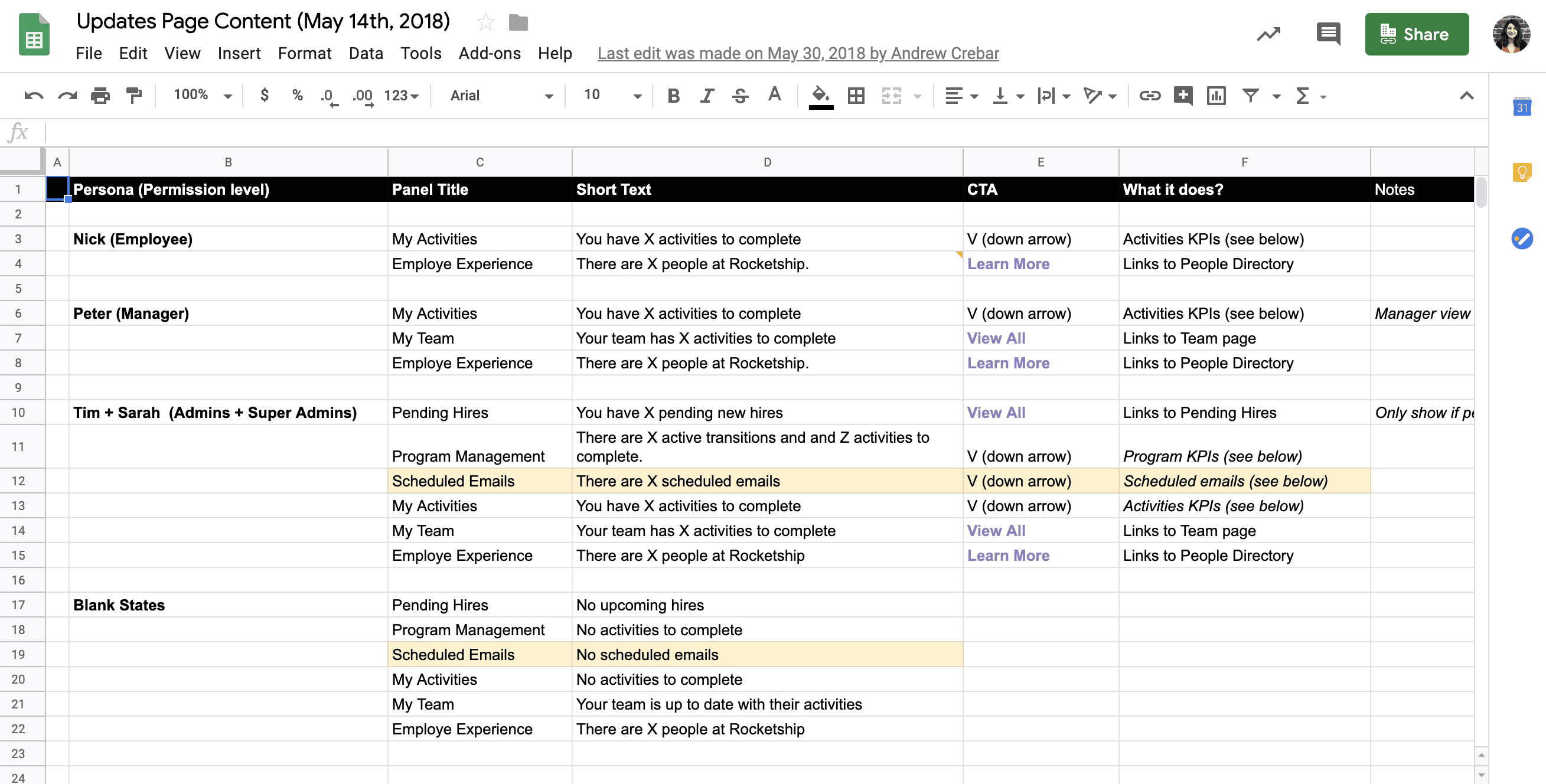Click View All in row 10

(x=996, y=413)
